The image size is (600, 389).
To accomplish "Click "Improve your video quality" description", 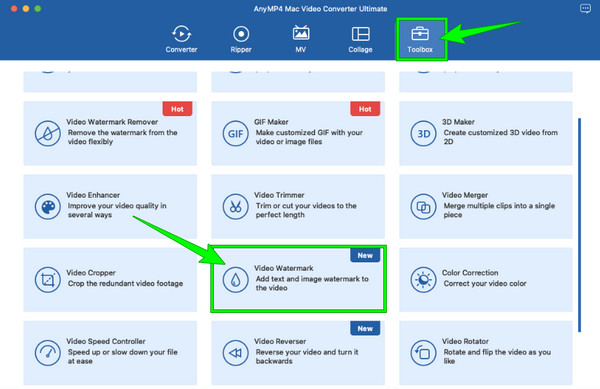I will coord(117,210).
